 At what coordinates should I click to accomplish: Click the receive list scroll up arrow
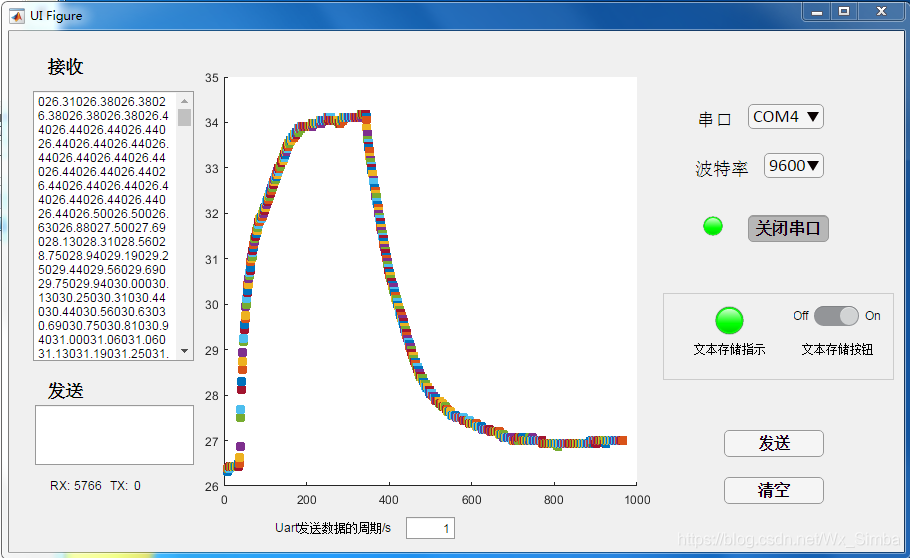click(185, 101)
